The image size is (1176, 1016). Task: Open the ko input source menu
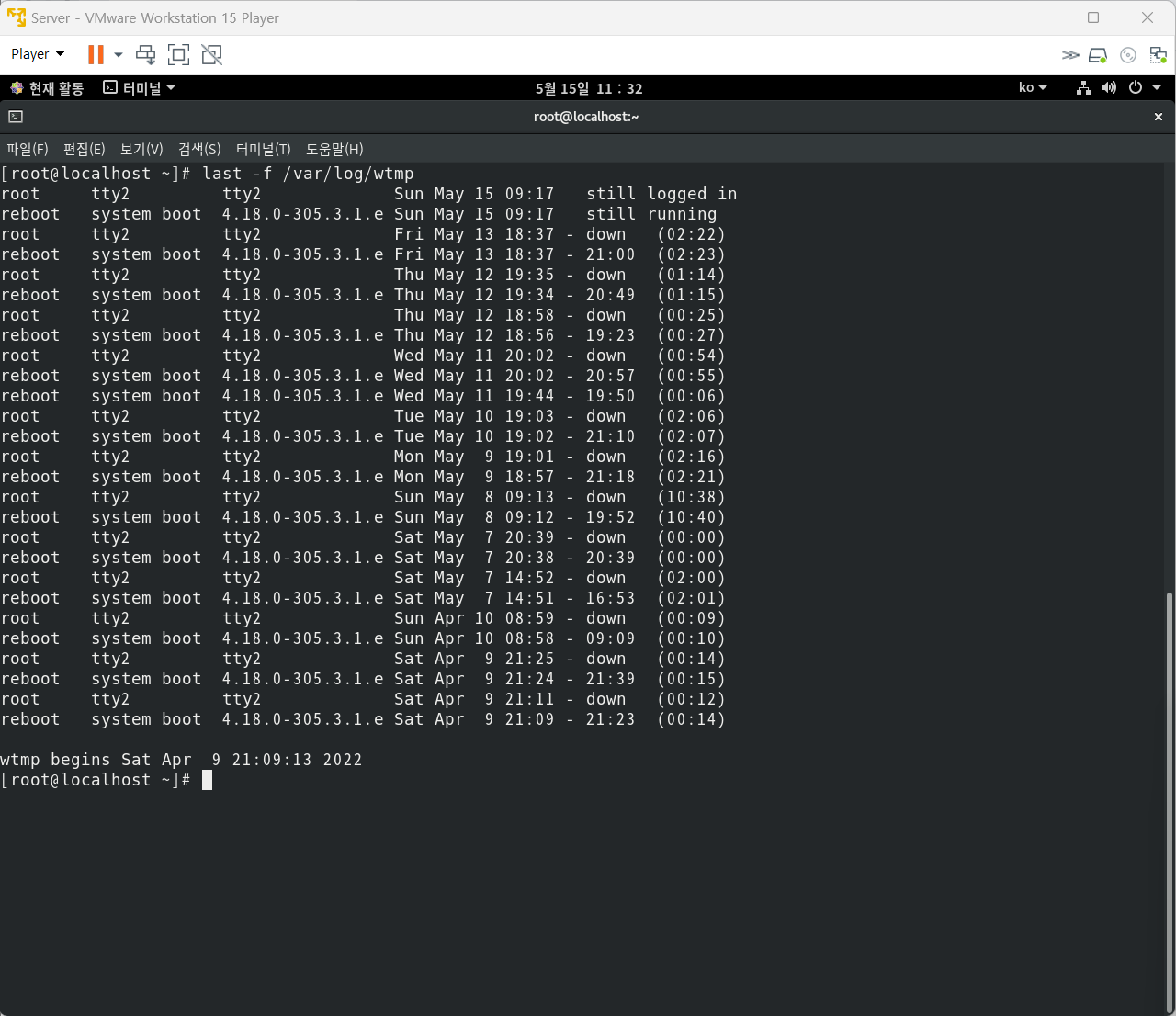[1033, 88]
